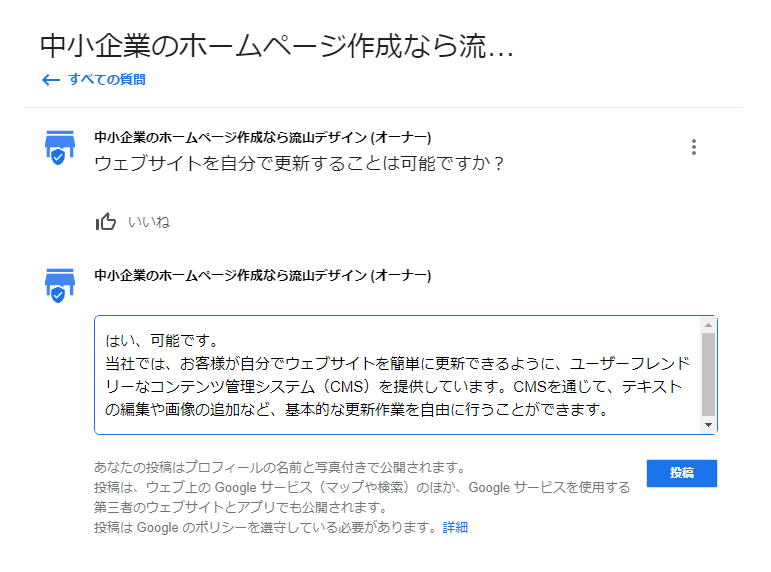
Task: Click the answer box scrollbar thumb
Action: click(x=708, y=373)
